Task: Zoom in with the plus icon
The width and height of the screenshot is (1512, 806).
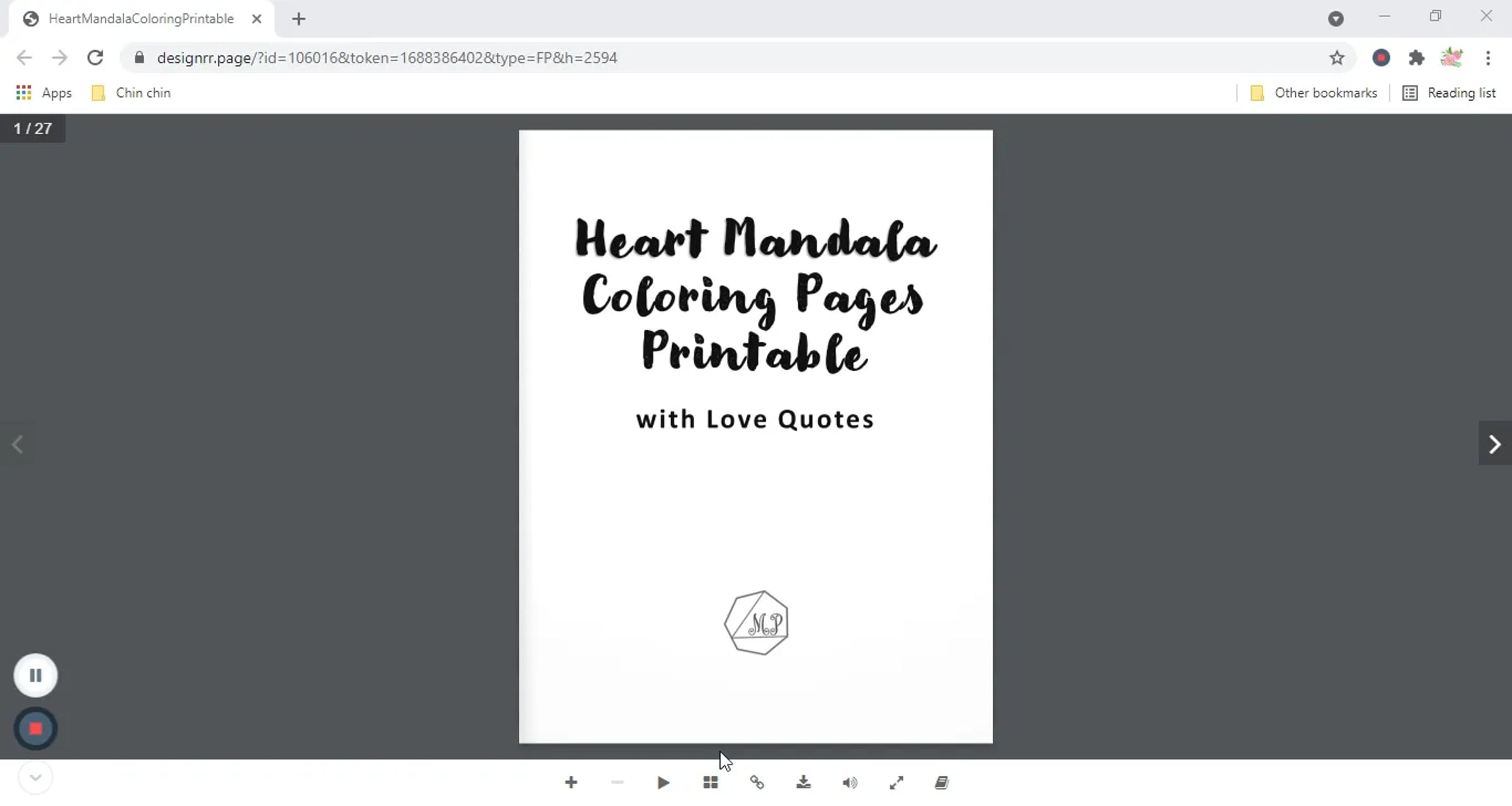Action: click(x=571, y=782)
